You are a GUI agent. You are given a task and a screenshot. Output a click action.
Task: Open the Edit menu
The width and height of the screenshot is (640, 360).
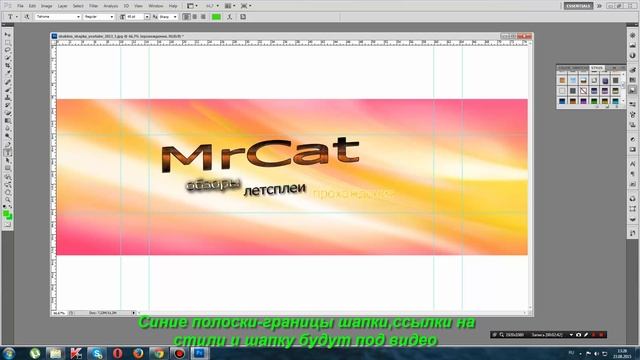[32, 6]
